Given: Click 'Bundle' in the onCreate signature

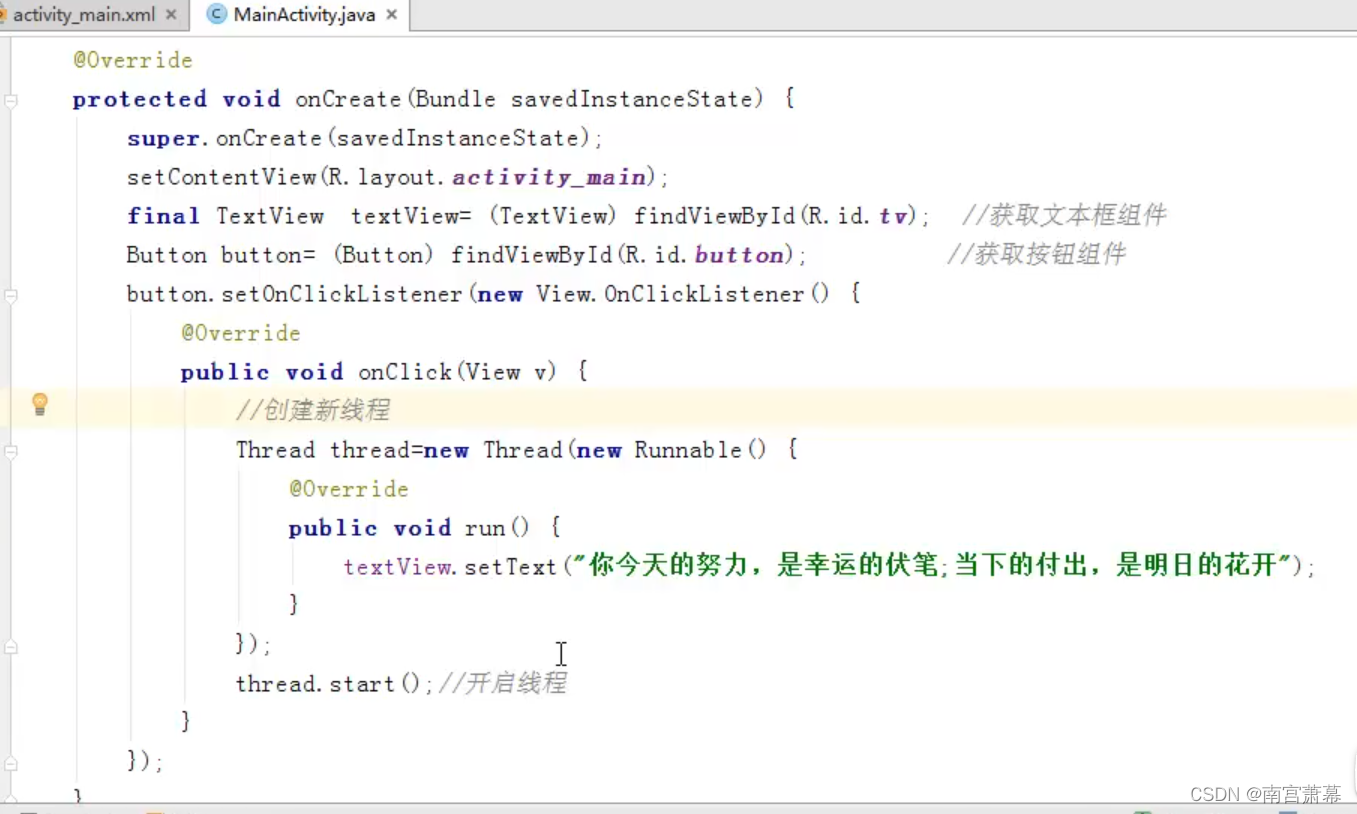Looking at the screenshot, I should tap(455, 99).
